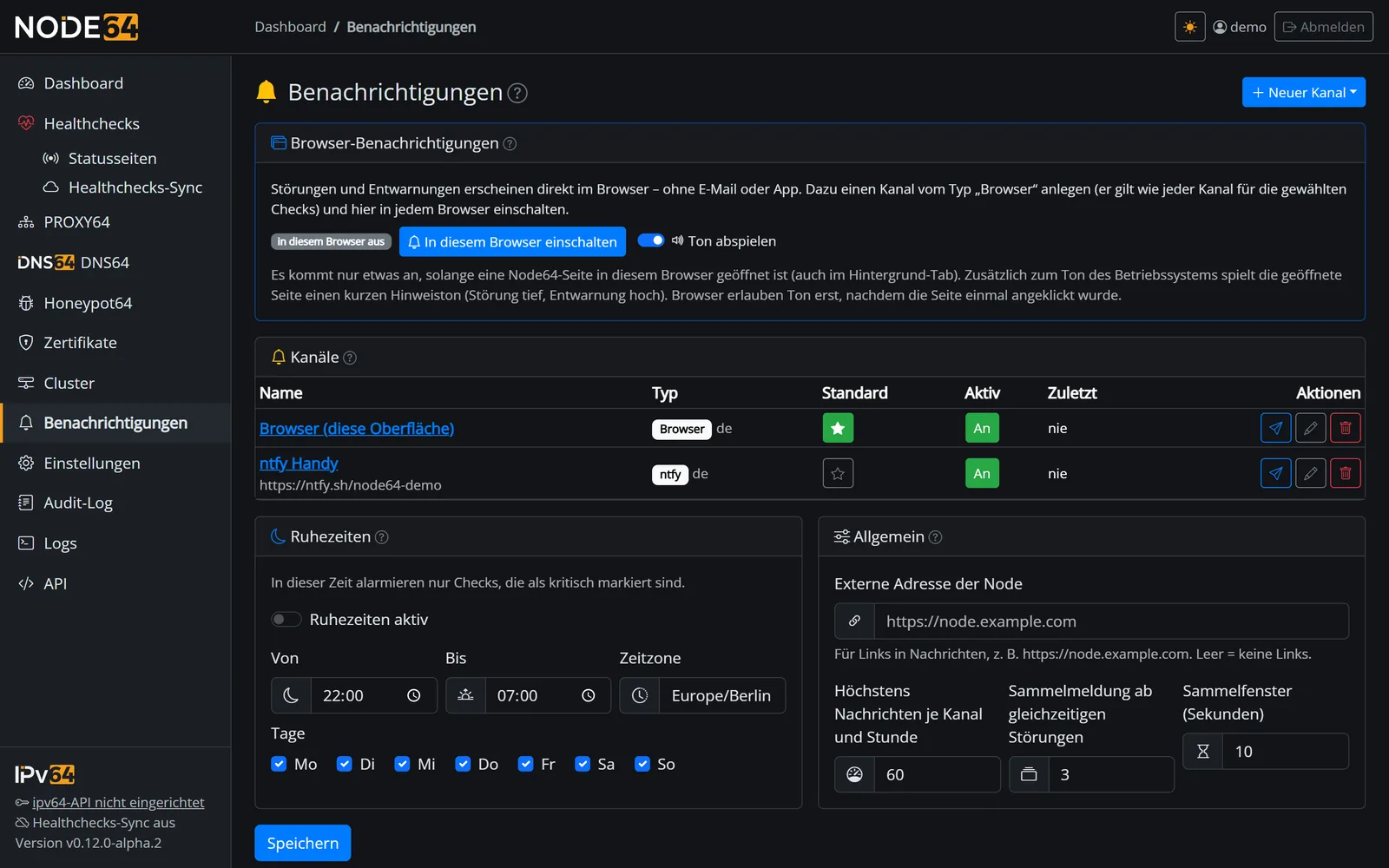This screenshot has height=868, width=1389.
Task: Toggle the Ton abspielen switch
Action: (651, 240)
